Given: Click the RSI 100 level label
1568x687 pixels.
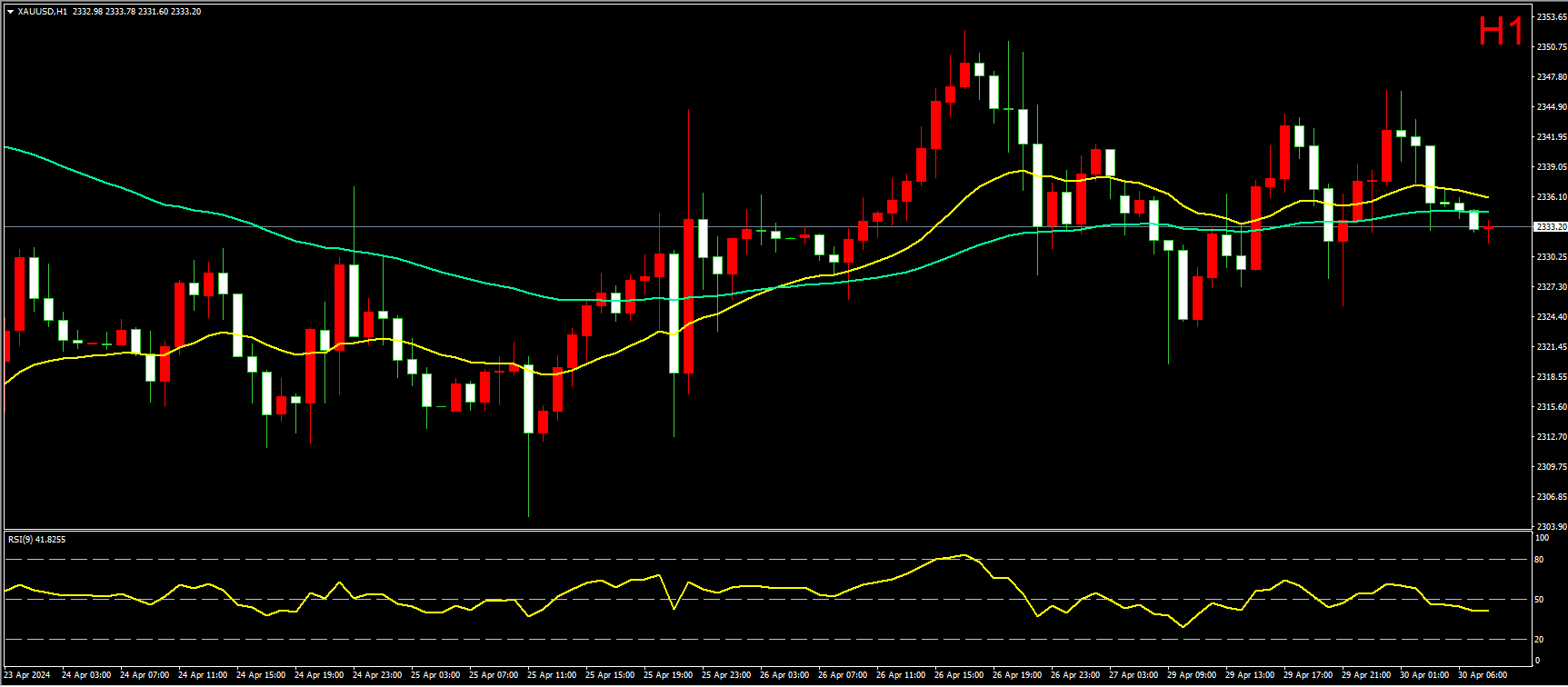Looking at the screenshot, I should click(1541, 538).
